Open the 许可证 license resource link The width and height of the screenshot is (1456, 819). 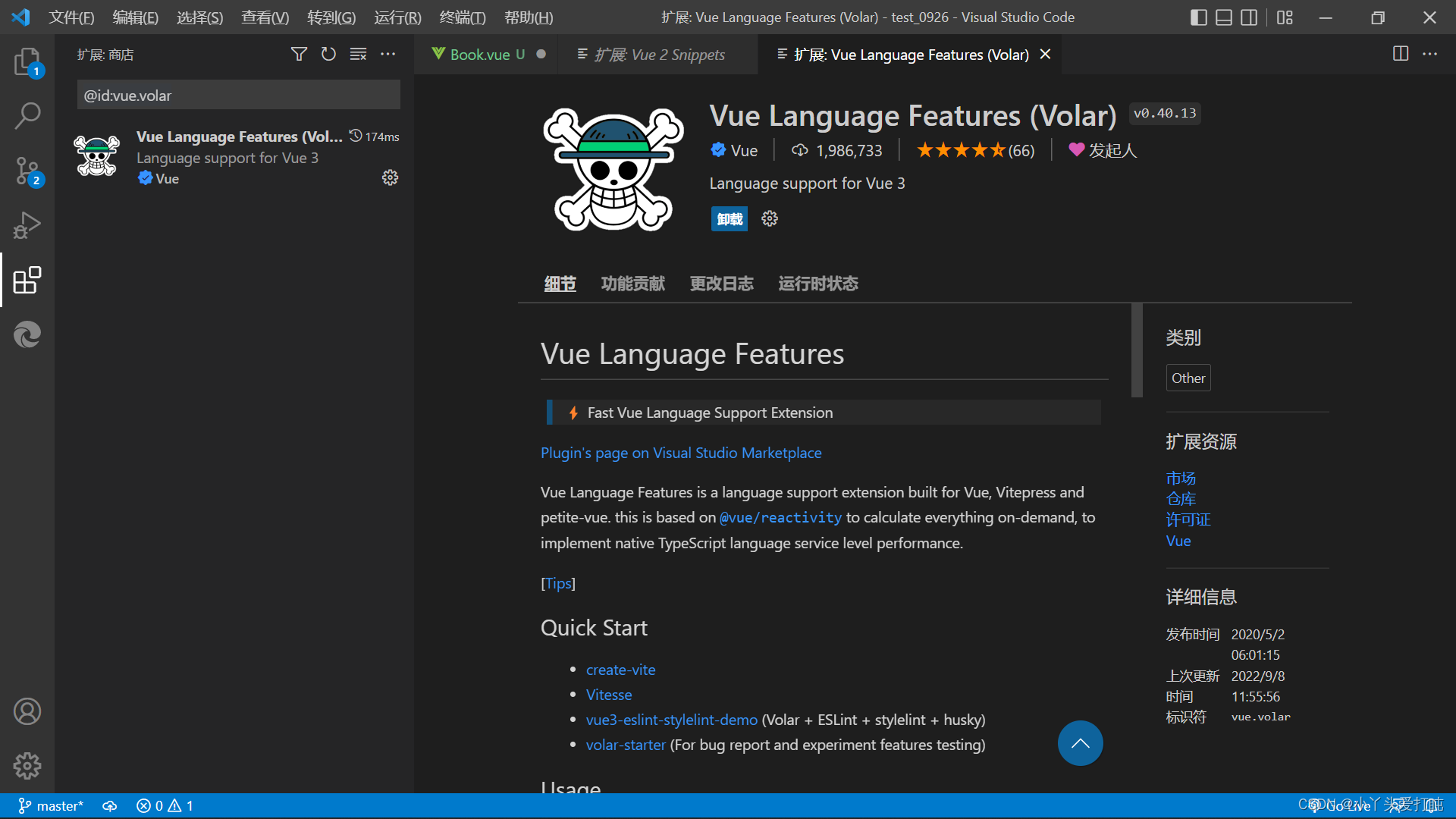(1188, 519)
